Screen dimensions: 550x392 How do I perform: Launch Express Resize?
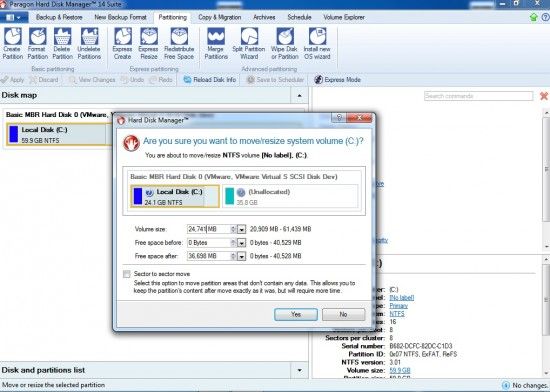coord(149,43)
